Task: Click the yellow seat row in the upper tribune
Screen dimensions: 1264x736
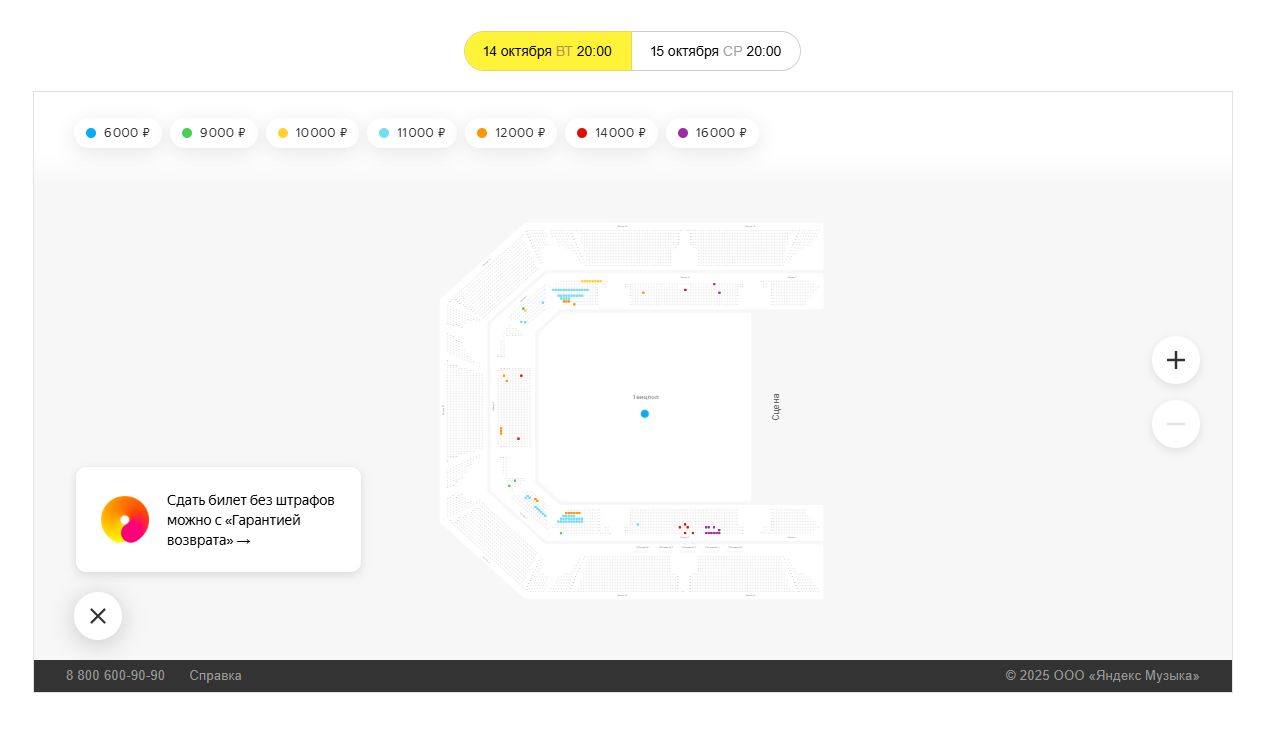Action: point(591,281)
